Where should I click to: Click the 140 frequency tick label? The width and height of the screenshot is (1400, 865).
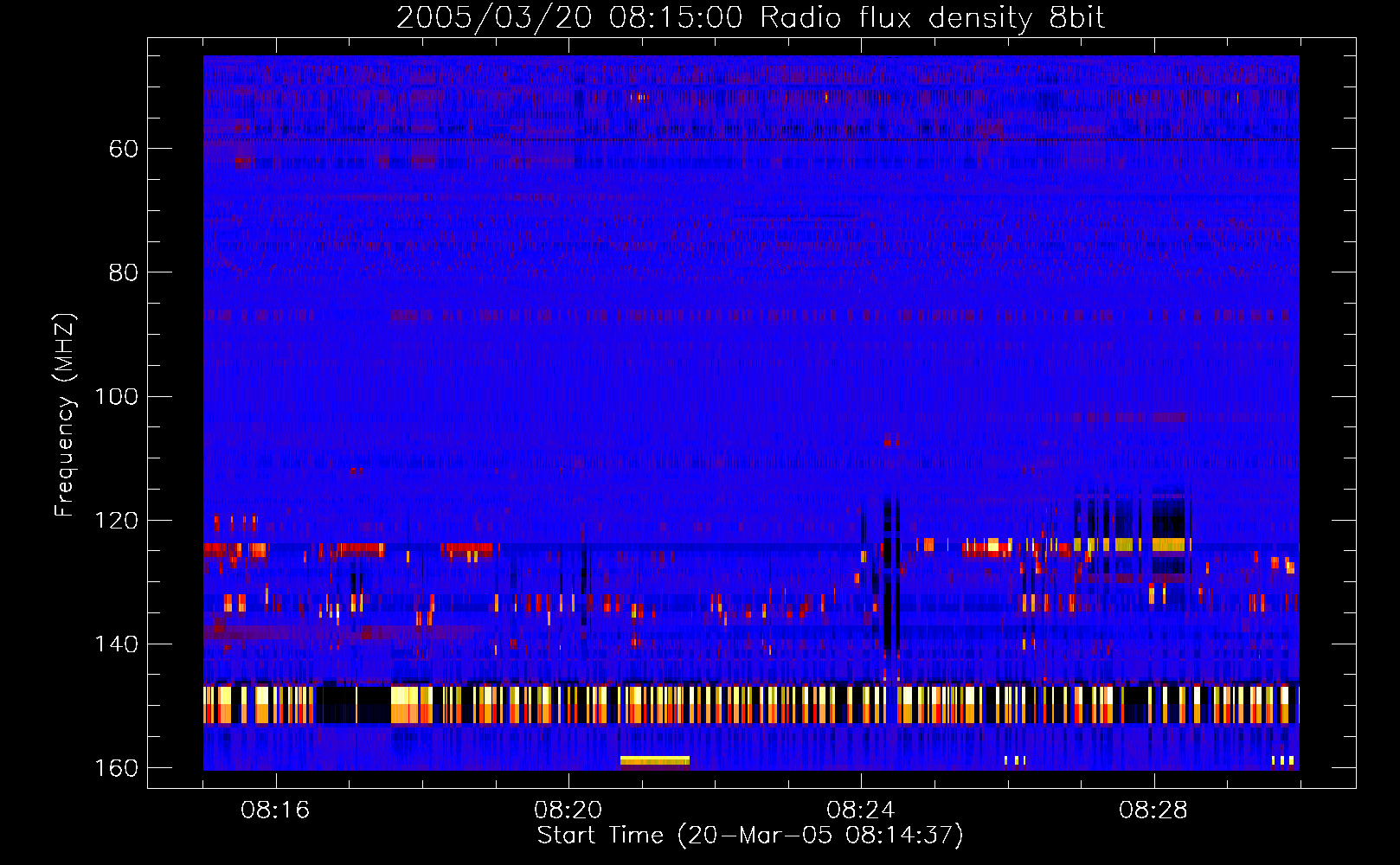[x=116, y=644]
